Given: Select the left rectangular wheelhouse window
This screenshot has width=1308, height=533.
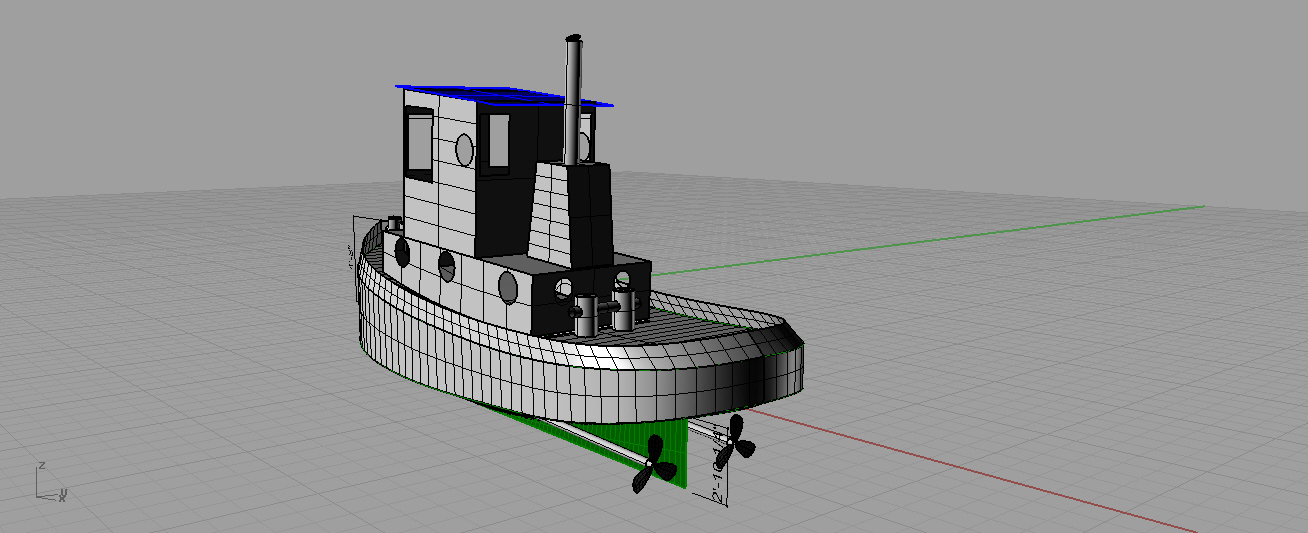Looking at the screenshot, I should [419, 144].
